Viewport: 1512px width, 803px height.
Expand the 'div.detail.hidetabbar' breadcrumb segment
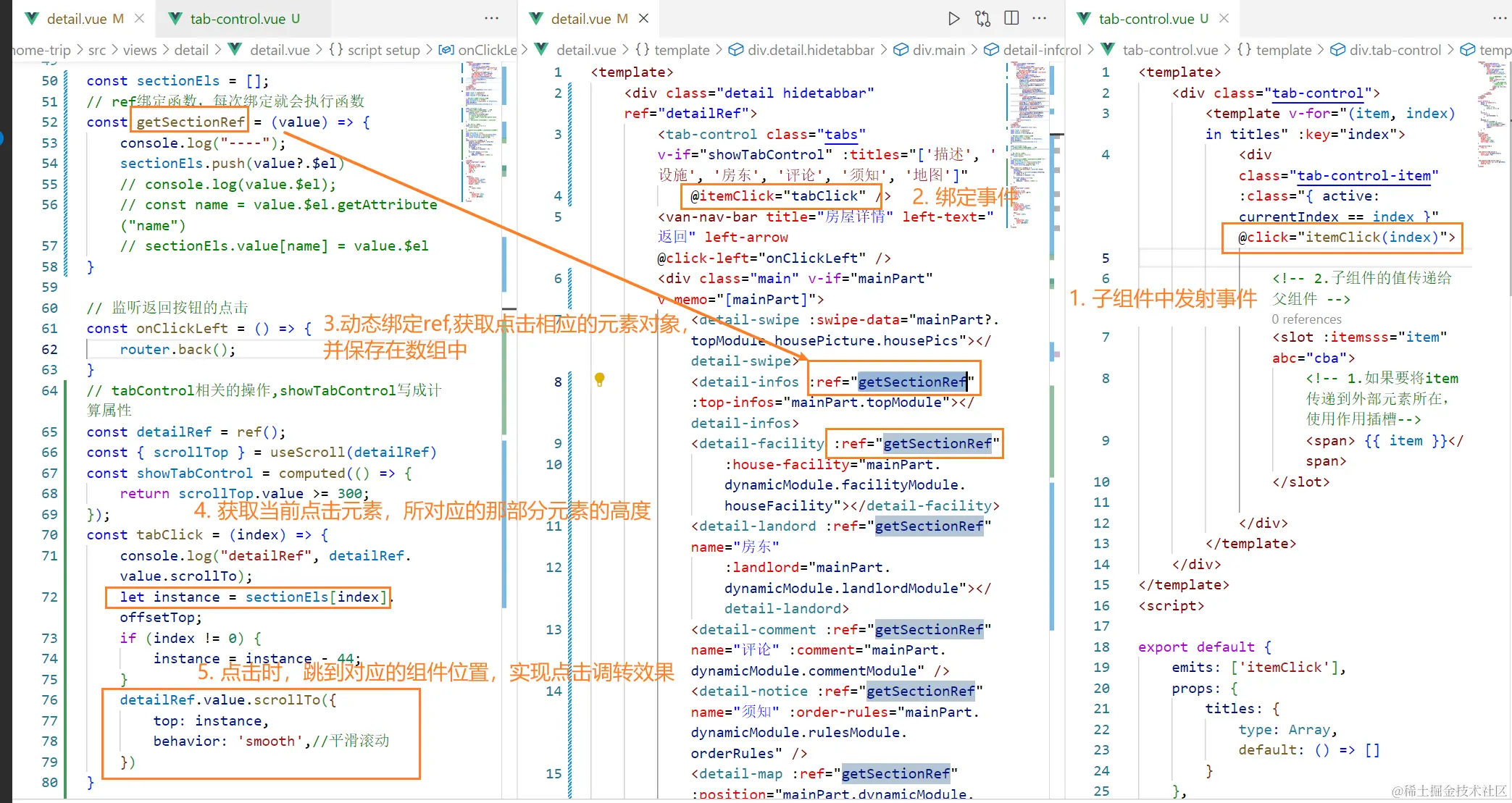810,50
